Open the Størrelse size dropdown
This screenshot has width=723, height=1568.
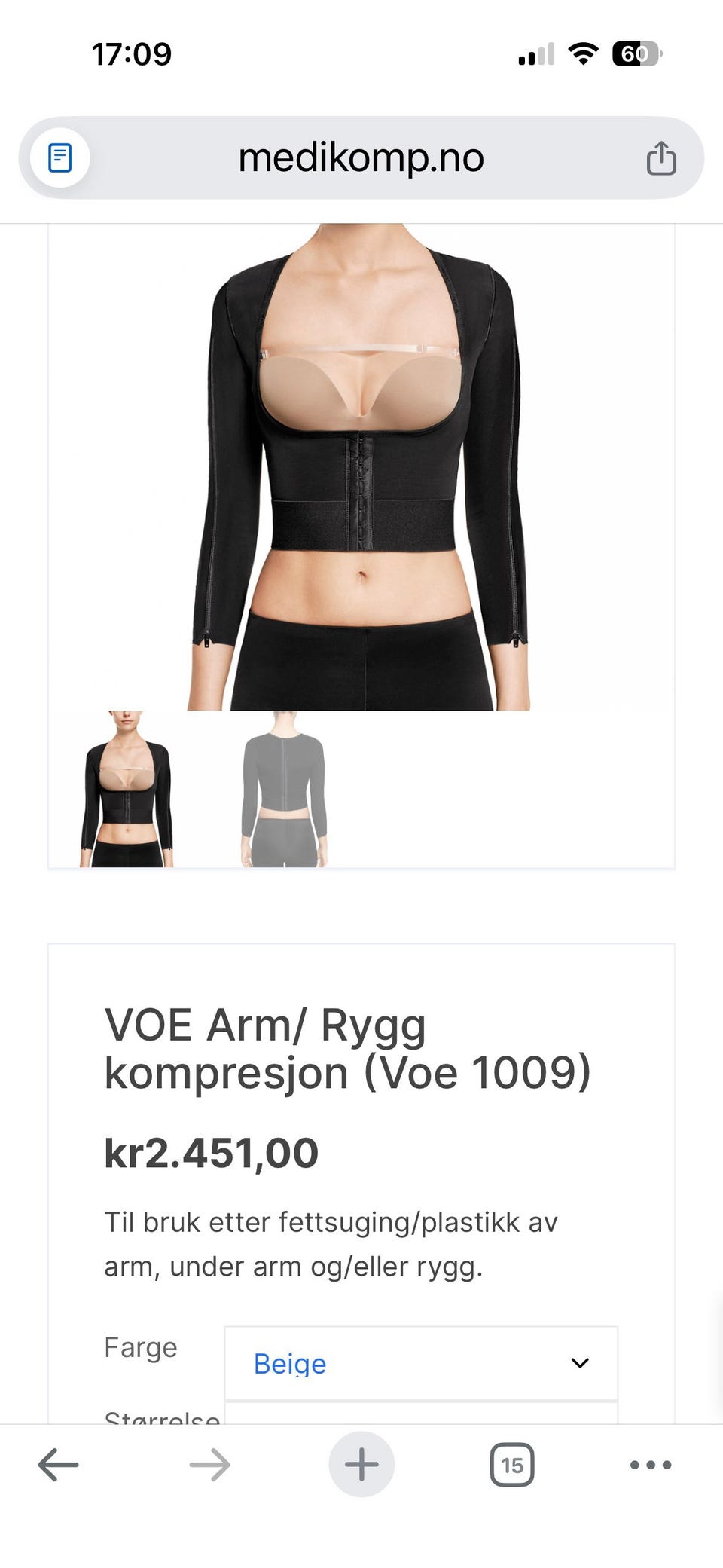pos(421,1413)
